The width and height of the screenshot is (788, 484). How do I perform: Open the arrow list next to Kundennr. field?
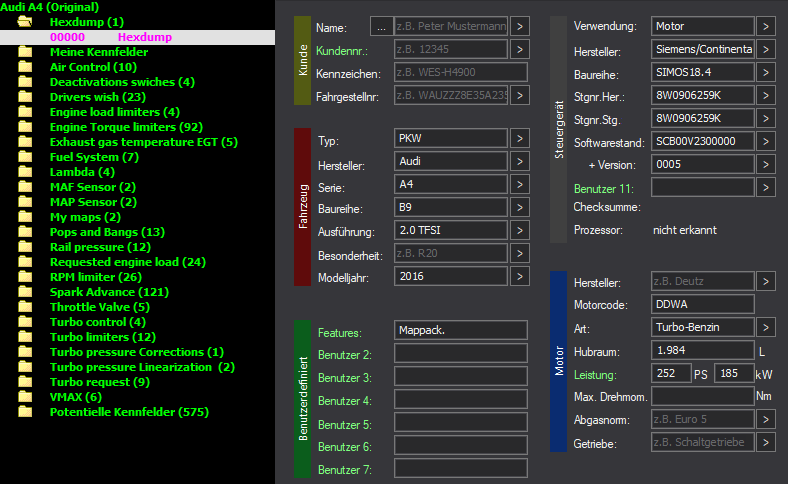pos(520,49)
